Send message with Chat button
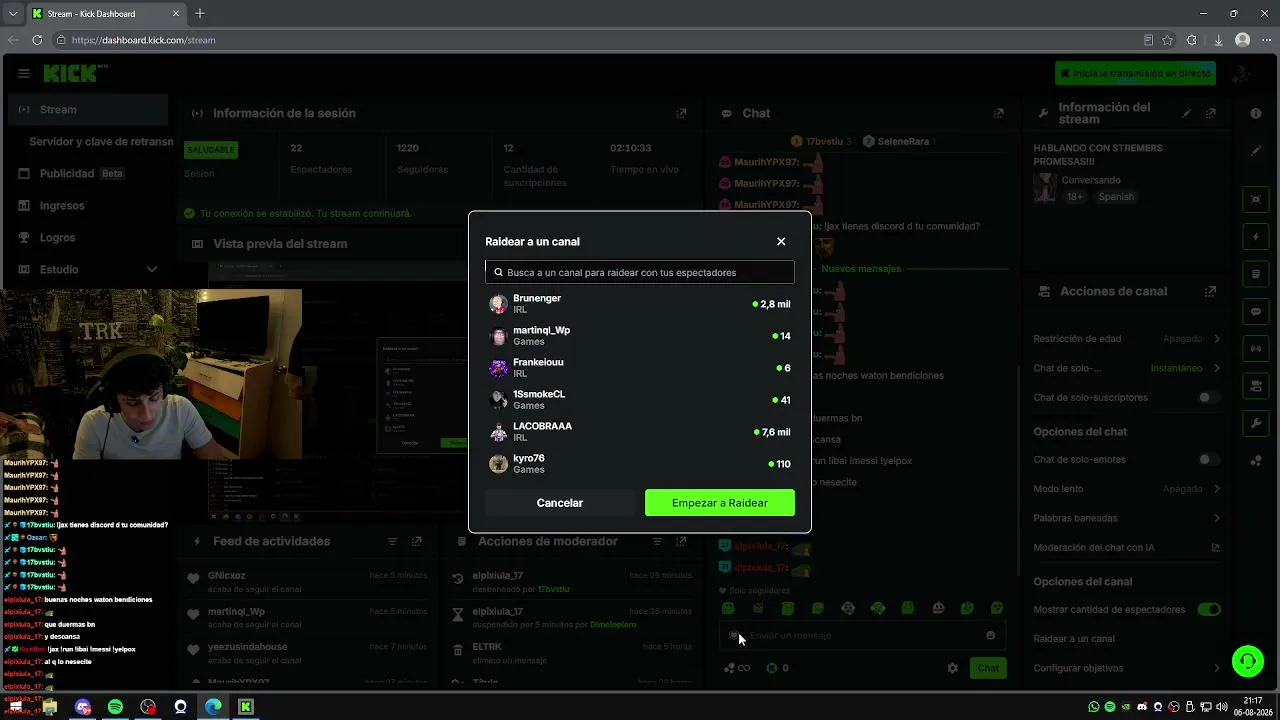The image size is (1280, 720). (988, 668)
